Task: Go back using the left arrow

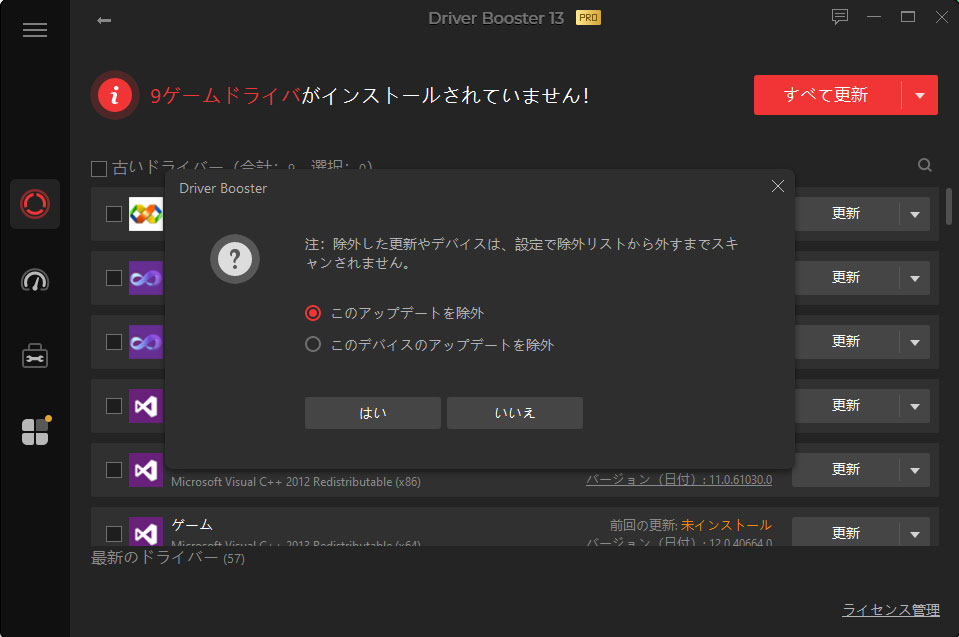Action: [104, 20]
